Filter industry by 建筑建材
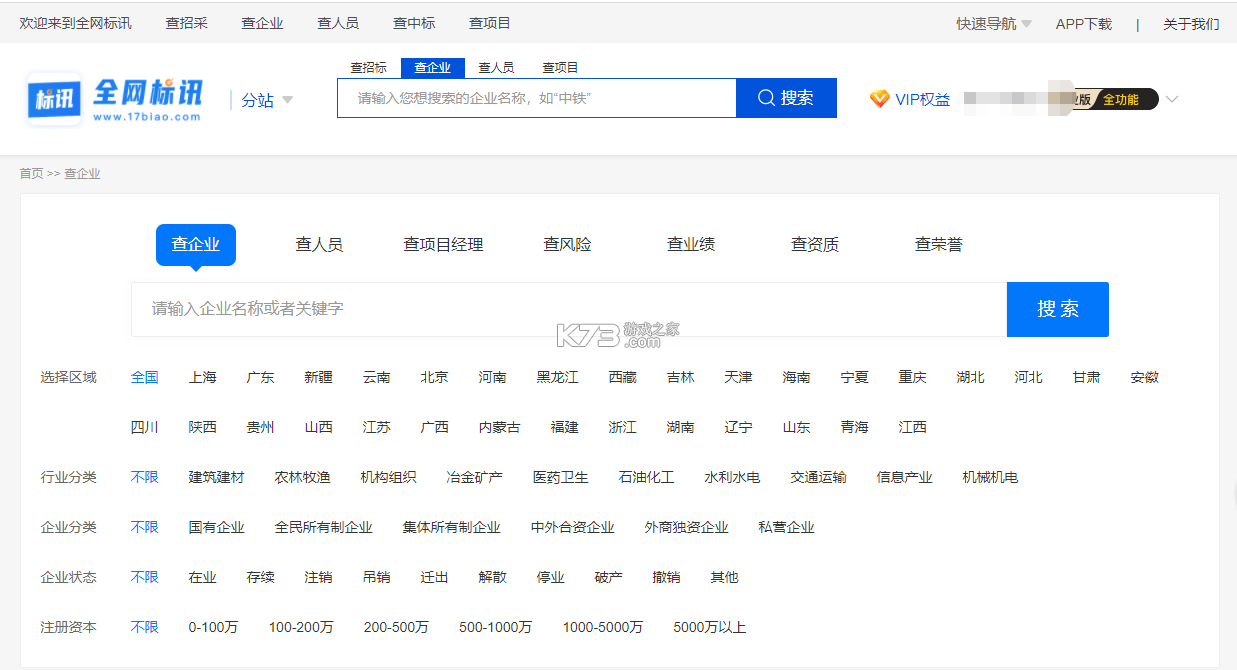1237x670 pixels. click(217, 477)
